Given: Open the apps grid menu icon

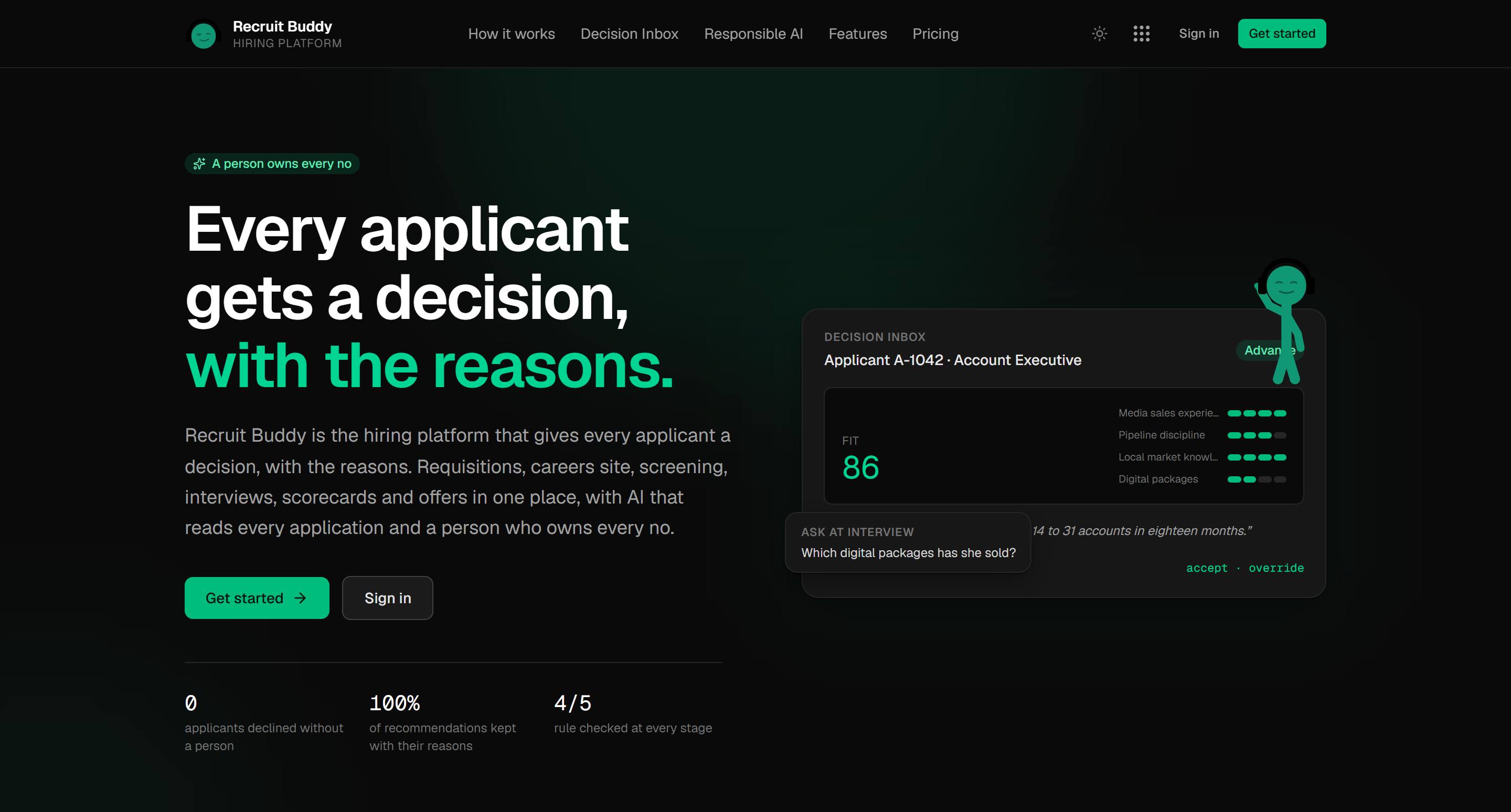Looking at the screenshot, I should point(1141,34).
